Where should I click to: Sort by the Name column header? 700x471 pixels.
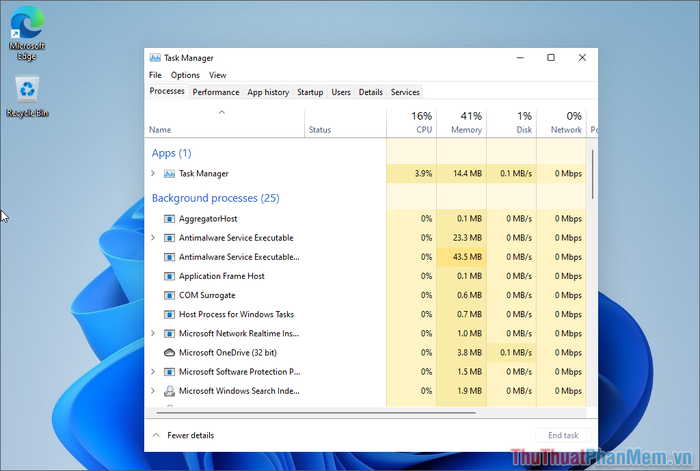(225, 123)
